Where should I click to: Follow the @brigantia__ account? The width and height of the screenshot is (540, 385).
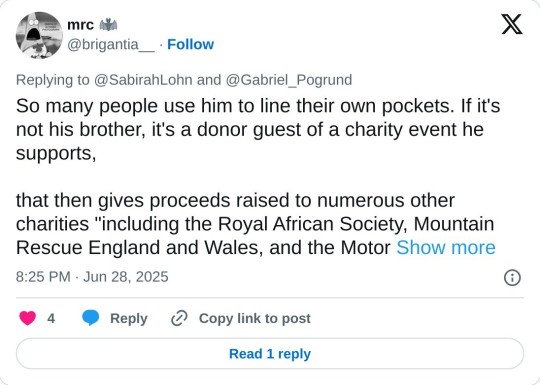190,44
